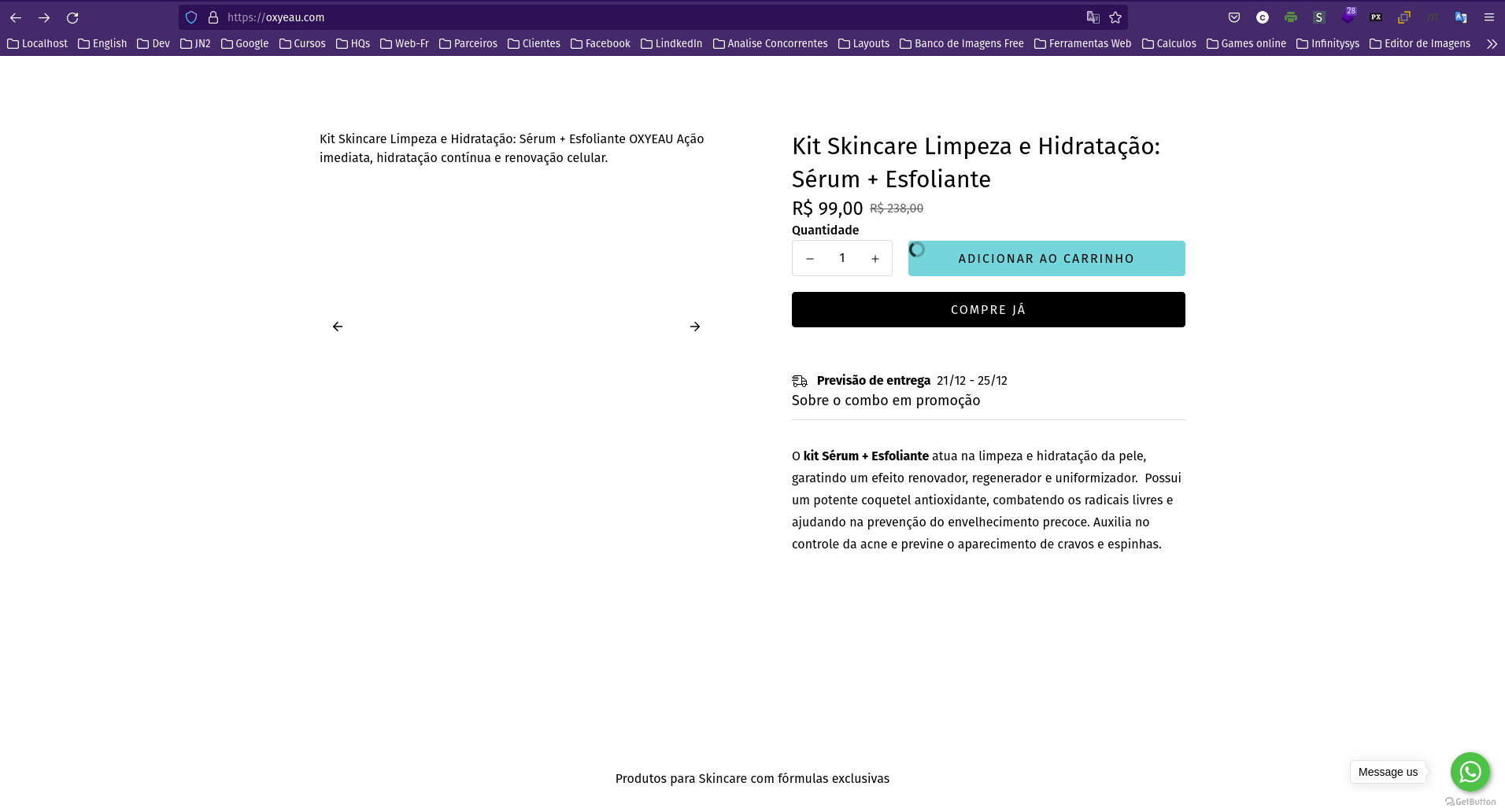
Task: Click the crossed-out R$ 238,00 price
Action: [897, 209]
